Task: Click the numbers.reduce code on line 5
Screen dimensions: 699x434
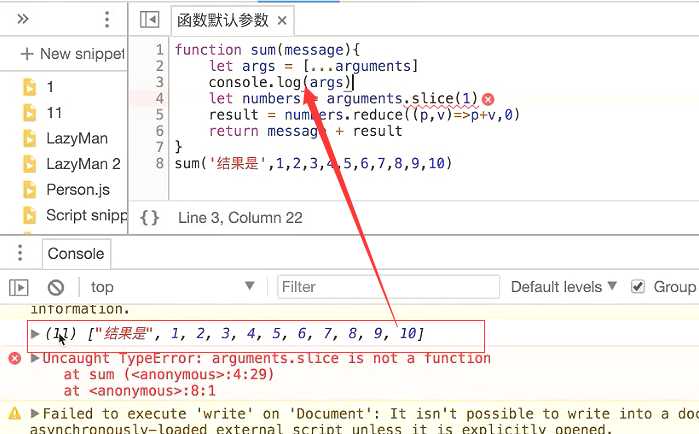Action: click(402, 115)
